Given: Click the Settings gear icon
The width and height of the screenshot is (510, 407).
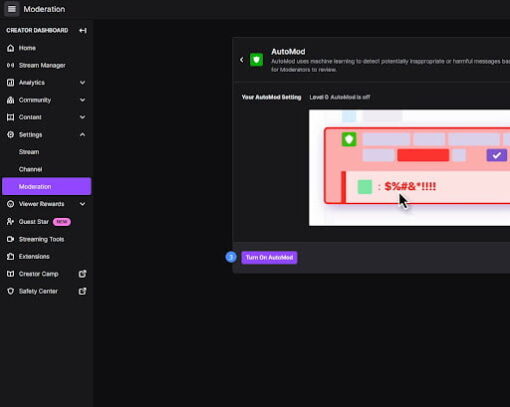Looking at the screenshot, I should (x=11, y=135).
